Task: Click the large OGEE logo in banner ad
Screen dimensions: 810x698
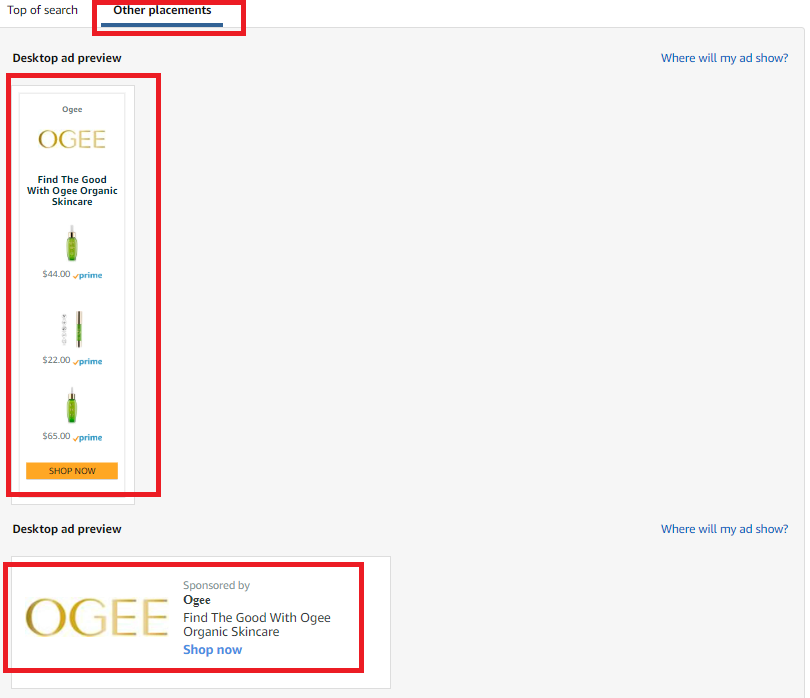Action: (97, 617)
